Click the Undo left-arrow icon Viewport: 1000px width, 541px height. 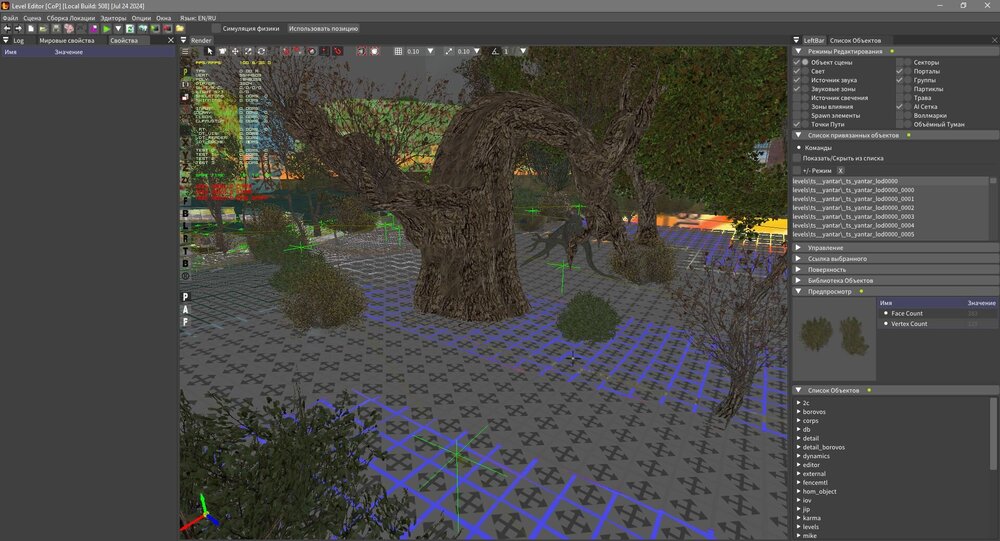coord(7,29)
